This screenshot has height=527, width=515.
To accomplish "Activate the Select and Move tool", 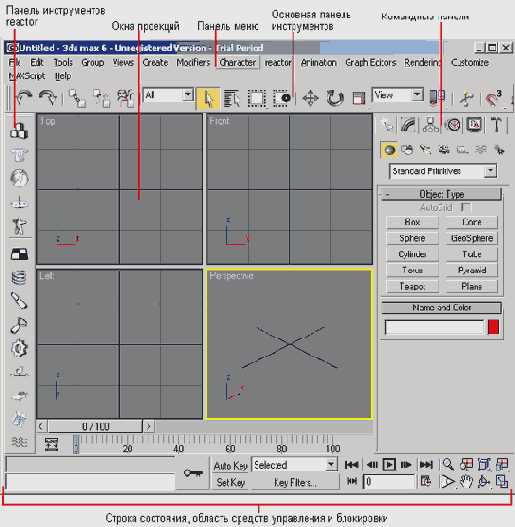I will tap(310, 98).
